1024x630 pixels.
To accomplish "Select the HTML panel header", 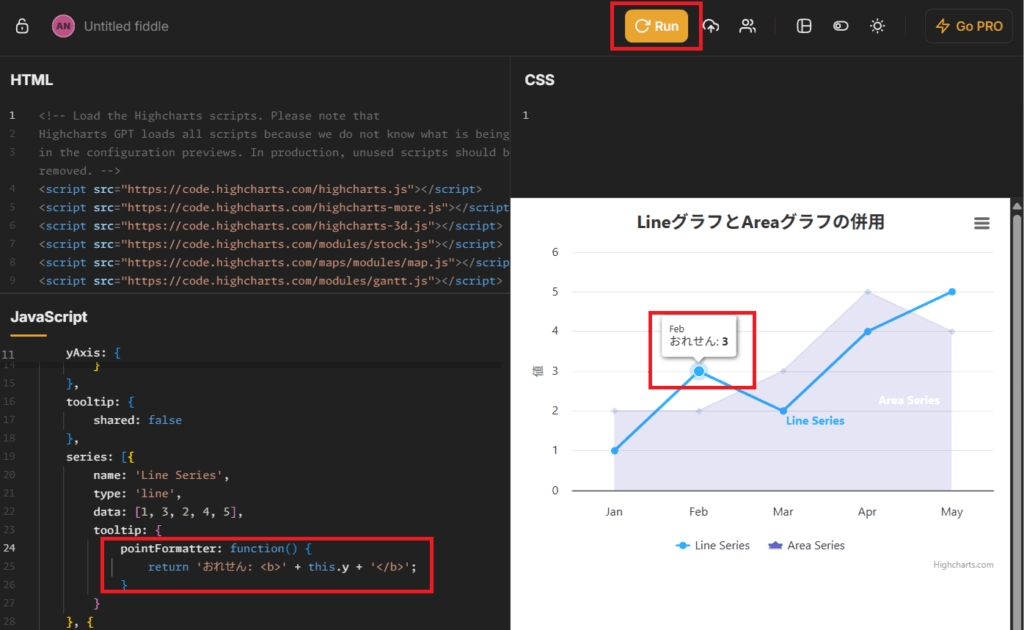I will tap(32, 80).
